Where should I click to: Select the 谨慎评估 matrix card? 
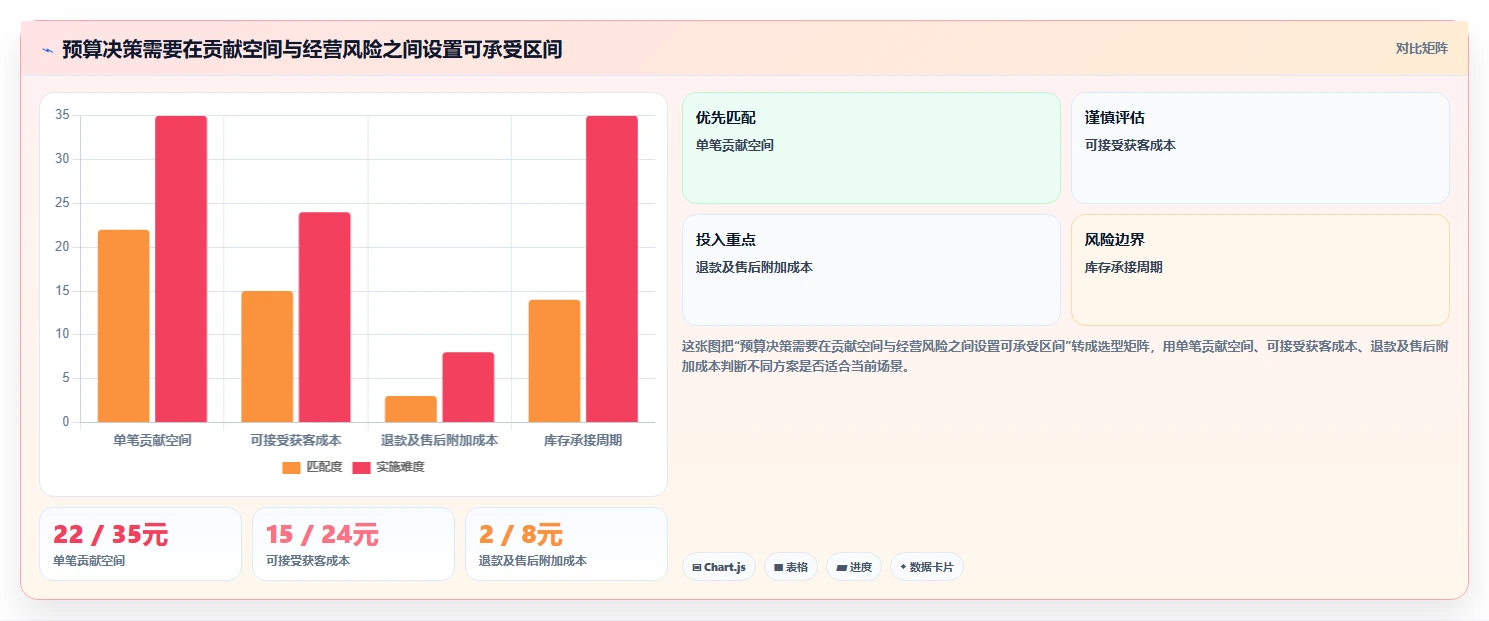(x=1260, y=148)
